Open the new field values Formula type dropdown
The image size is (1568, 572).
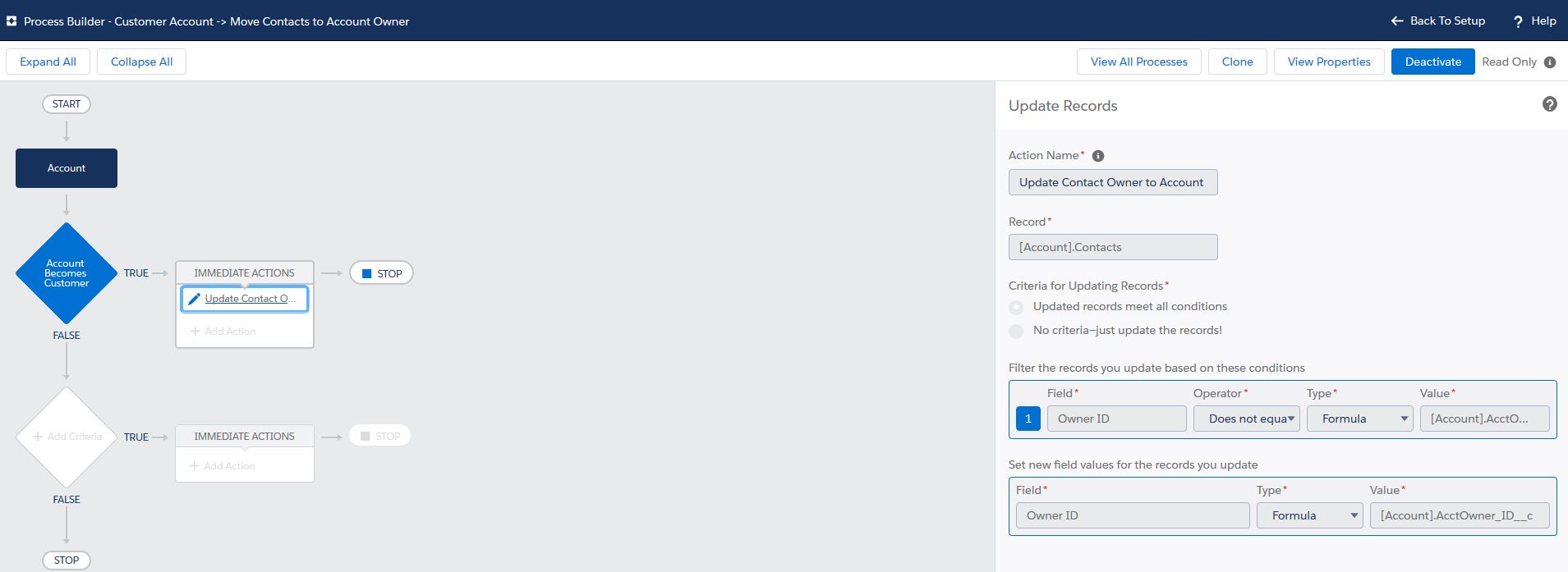pos(1310,515)
